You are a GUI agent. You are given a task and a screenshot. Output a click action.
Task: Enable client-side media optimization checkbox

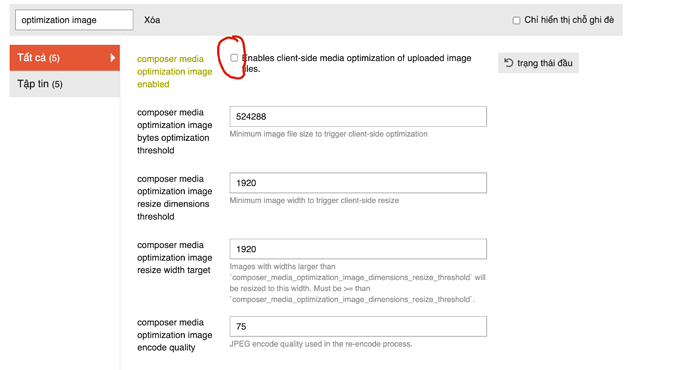(x=234, y=58)
